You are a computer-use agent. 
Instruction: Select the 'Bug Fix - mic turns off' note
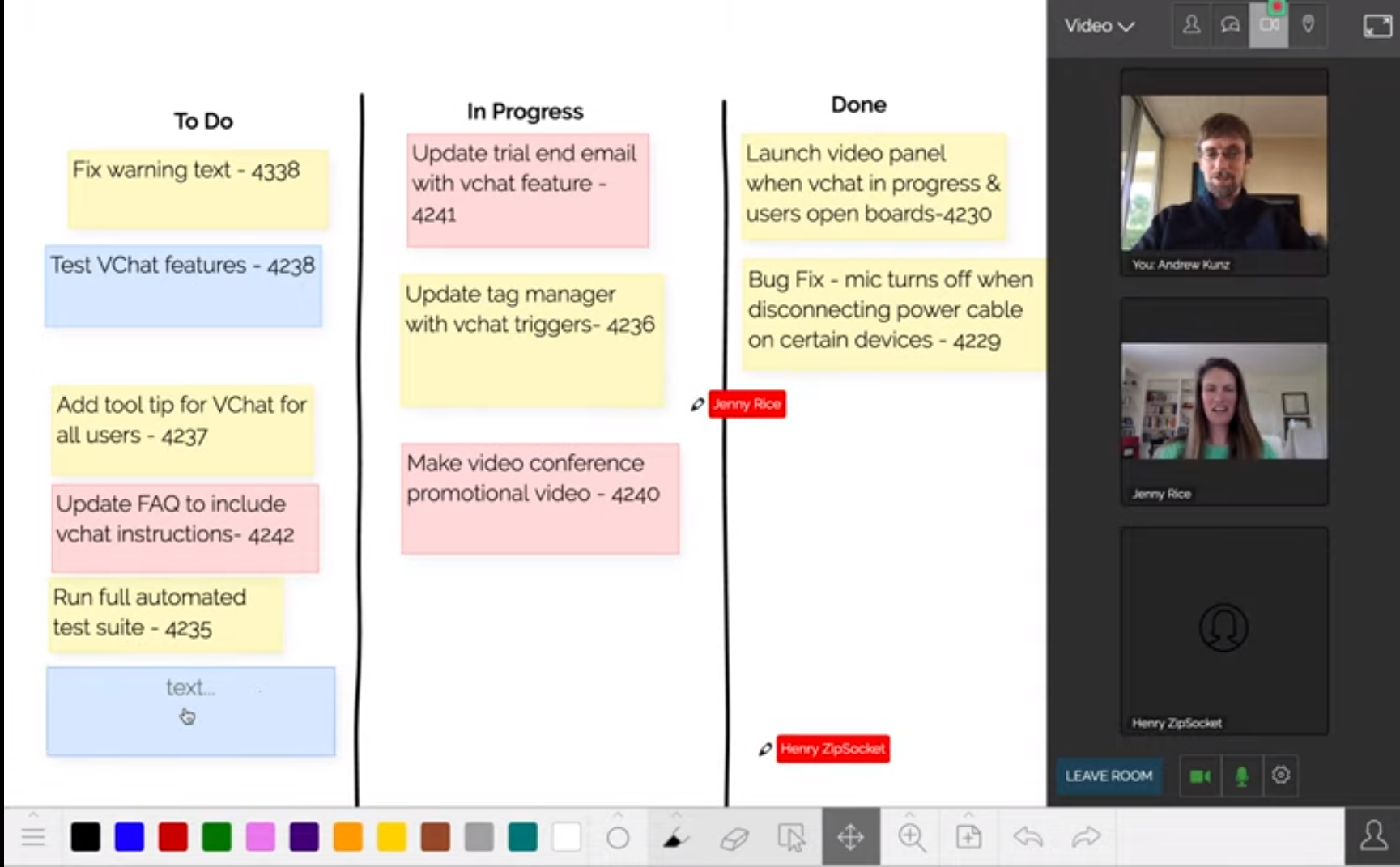[893, 314]
